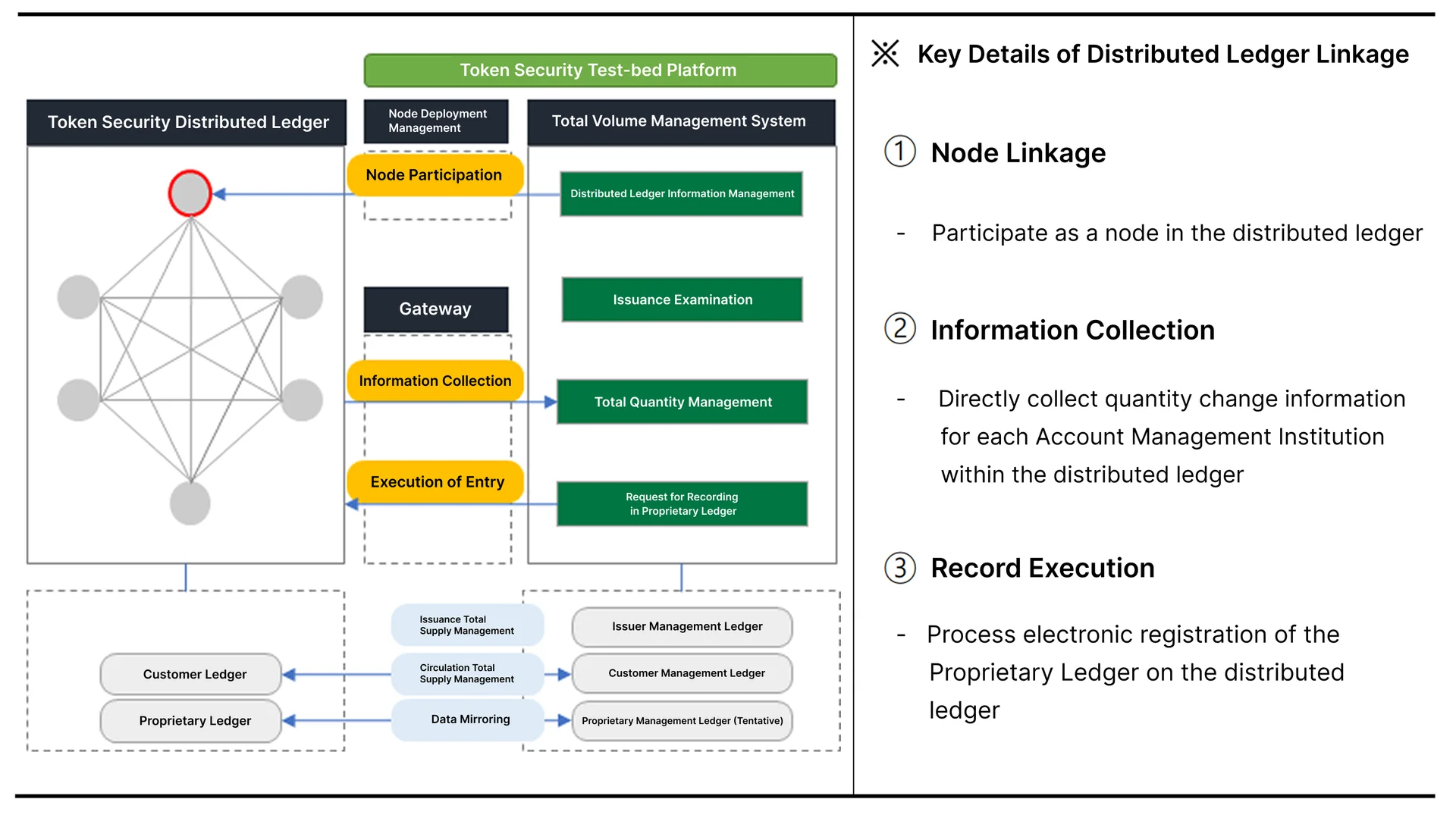Select Node Deployment Management header
The width and height of the screenshot is (1456, 818).
[x=436, y=121]
